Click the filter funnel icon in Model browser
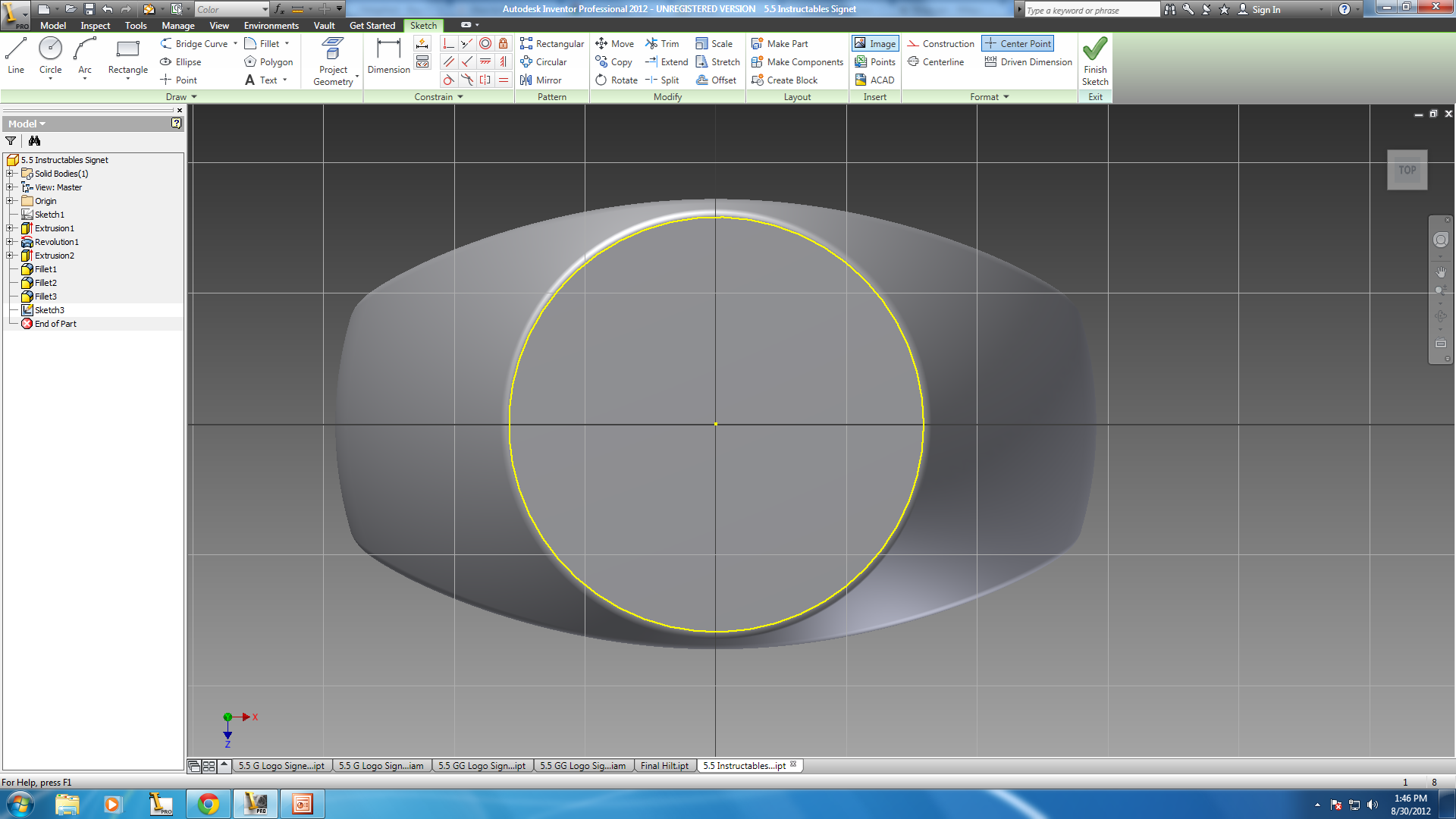The image size is (1456, 819). 11,141
